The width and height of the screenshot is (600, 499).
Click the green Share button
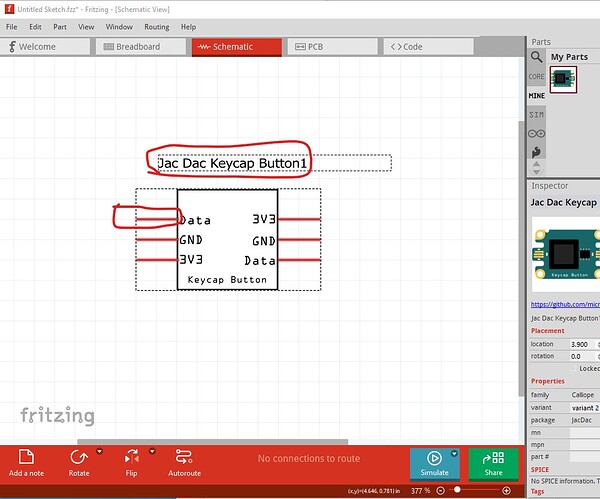point(493,464)
